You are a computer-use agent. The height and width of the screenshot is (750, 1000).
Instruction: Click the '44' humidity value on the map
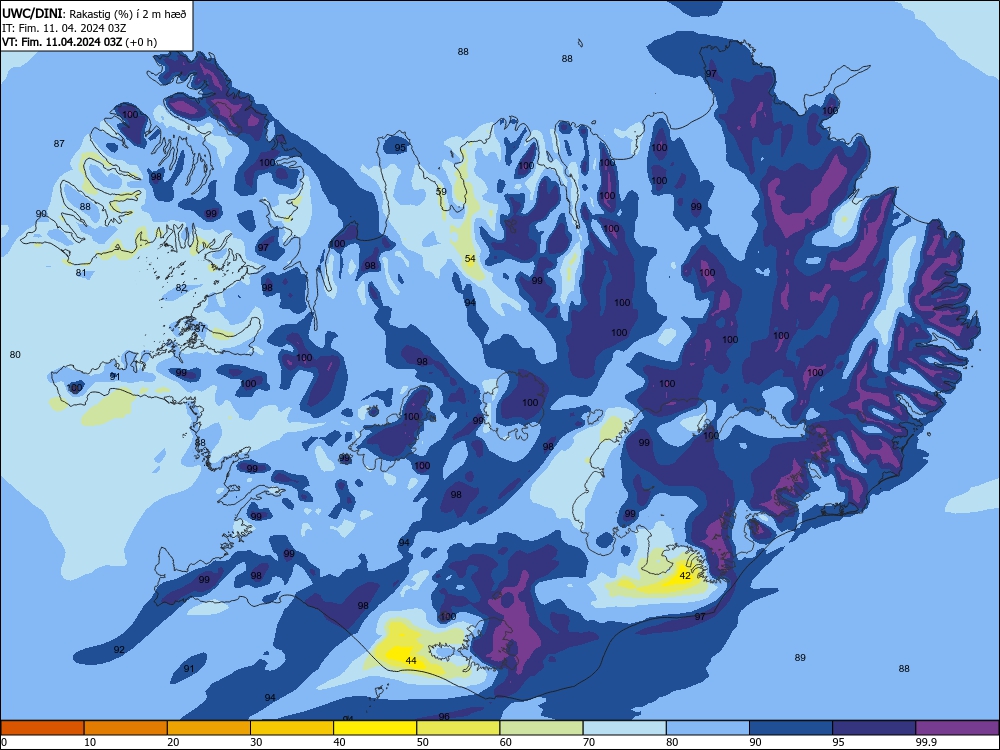(x=411, y=661)
